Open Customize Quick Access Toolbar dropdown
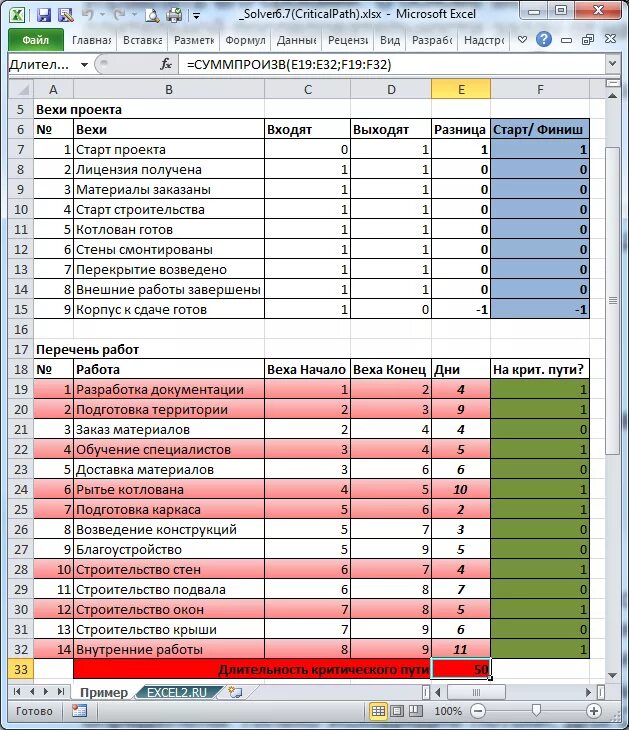 pyautogui.click(x=196, y=16)
